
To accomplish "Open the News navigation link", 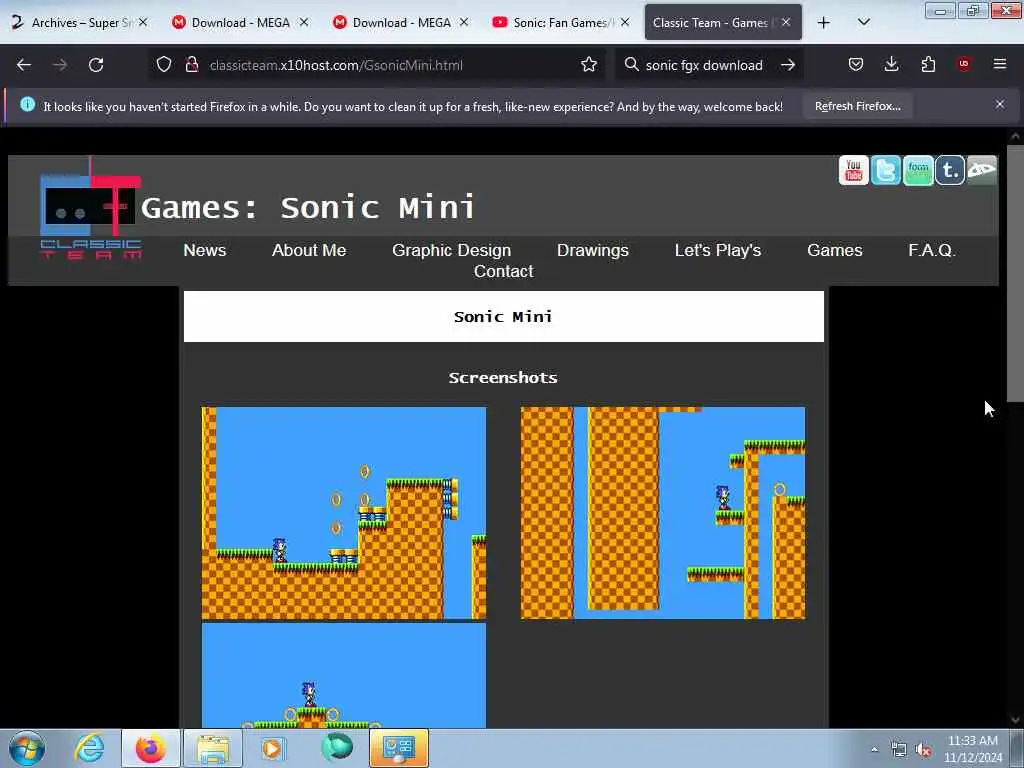I will [x=204, y=250].
